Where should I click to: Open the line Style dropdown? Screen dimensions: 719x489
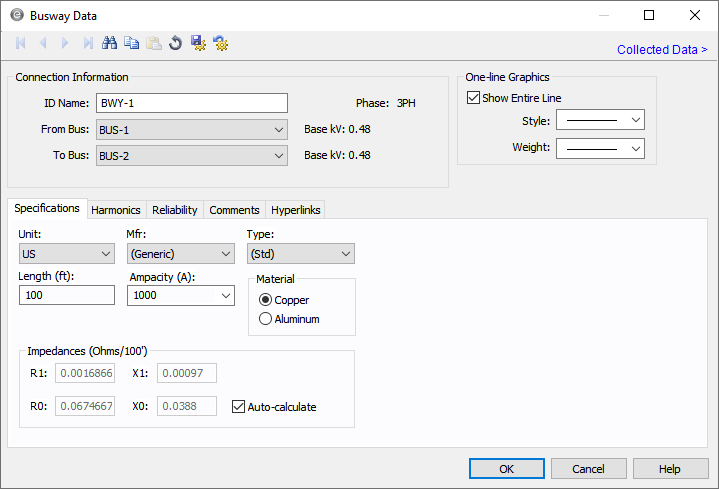[x=600, y=120]
